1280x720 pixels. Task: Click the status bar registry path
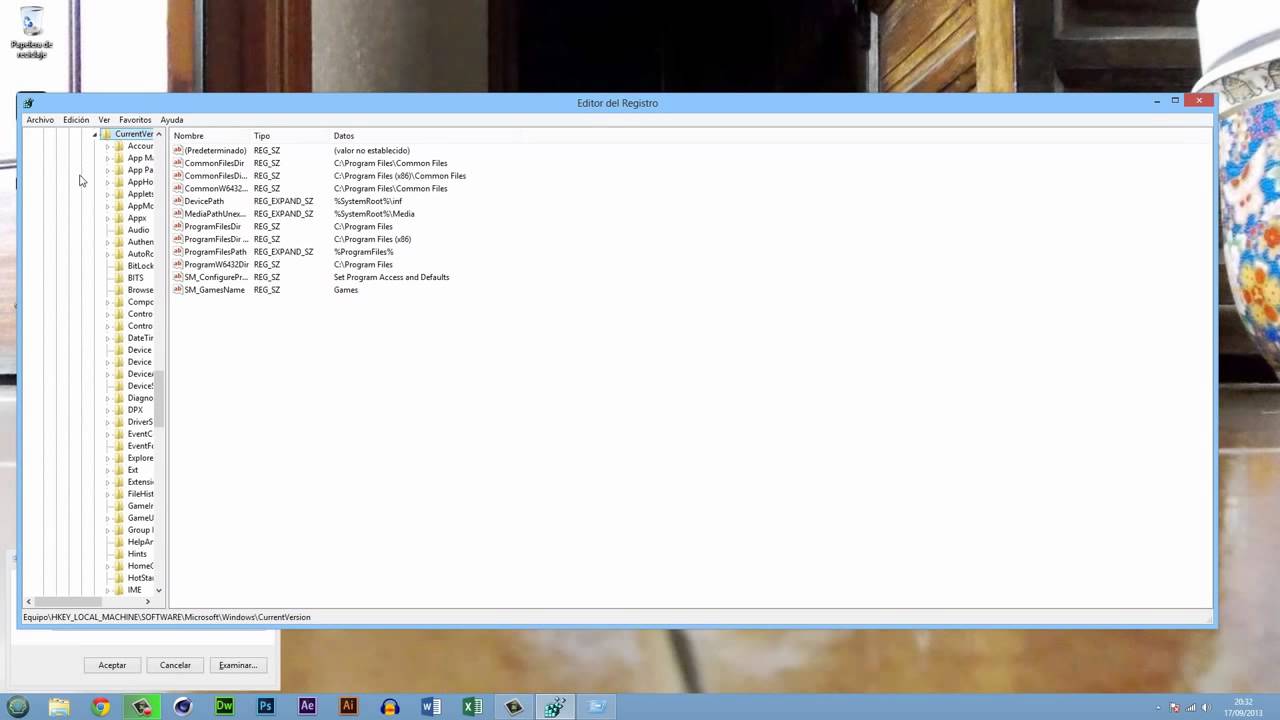[167, 617]
